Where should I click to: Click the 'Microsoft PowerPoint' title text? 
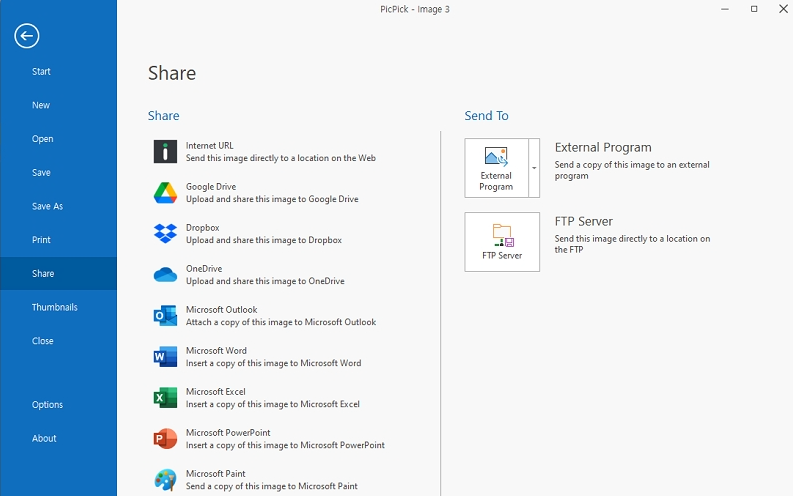(x=228, y=433)
